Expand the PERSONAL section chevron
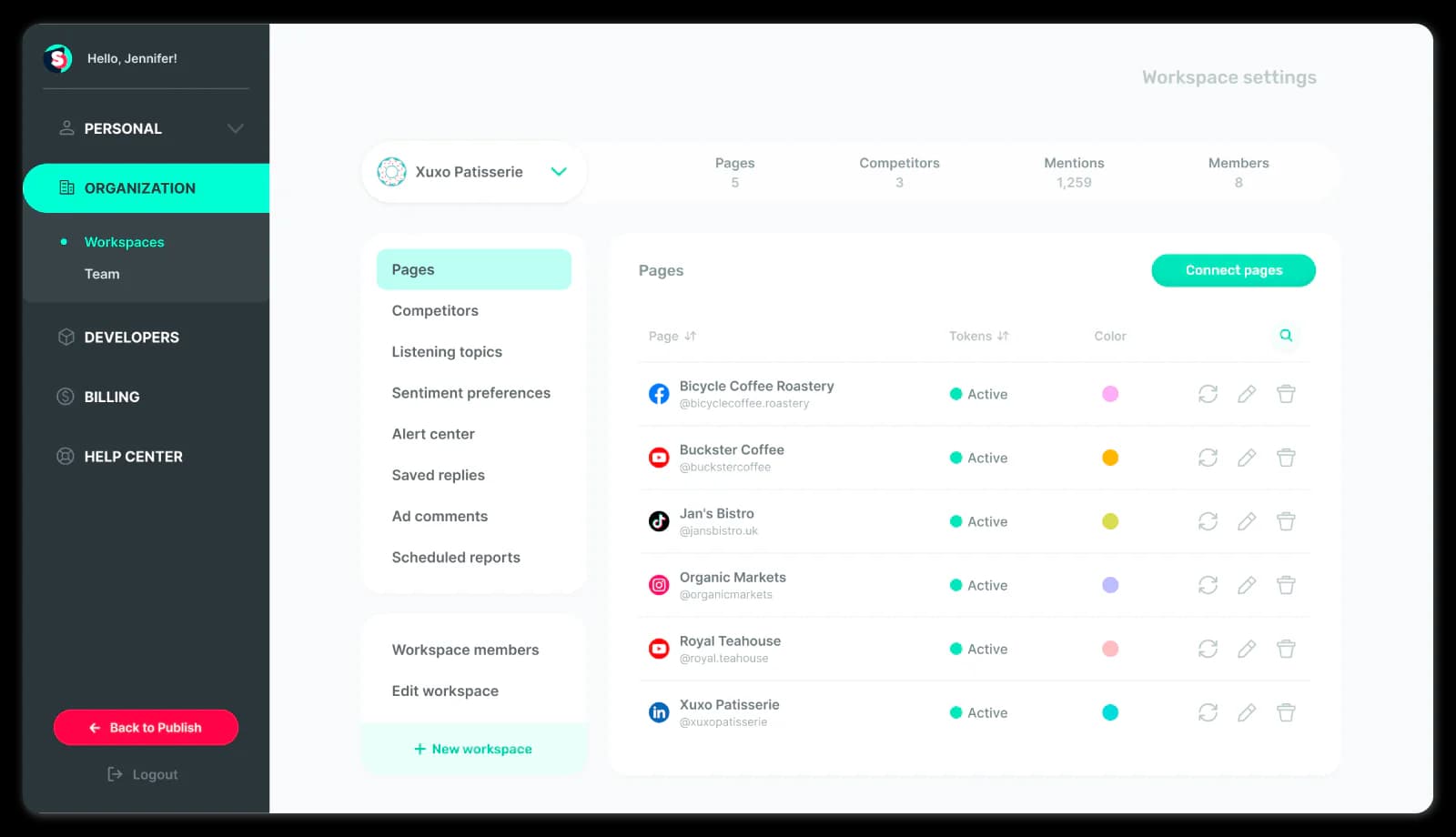 point(236,129)
